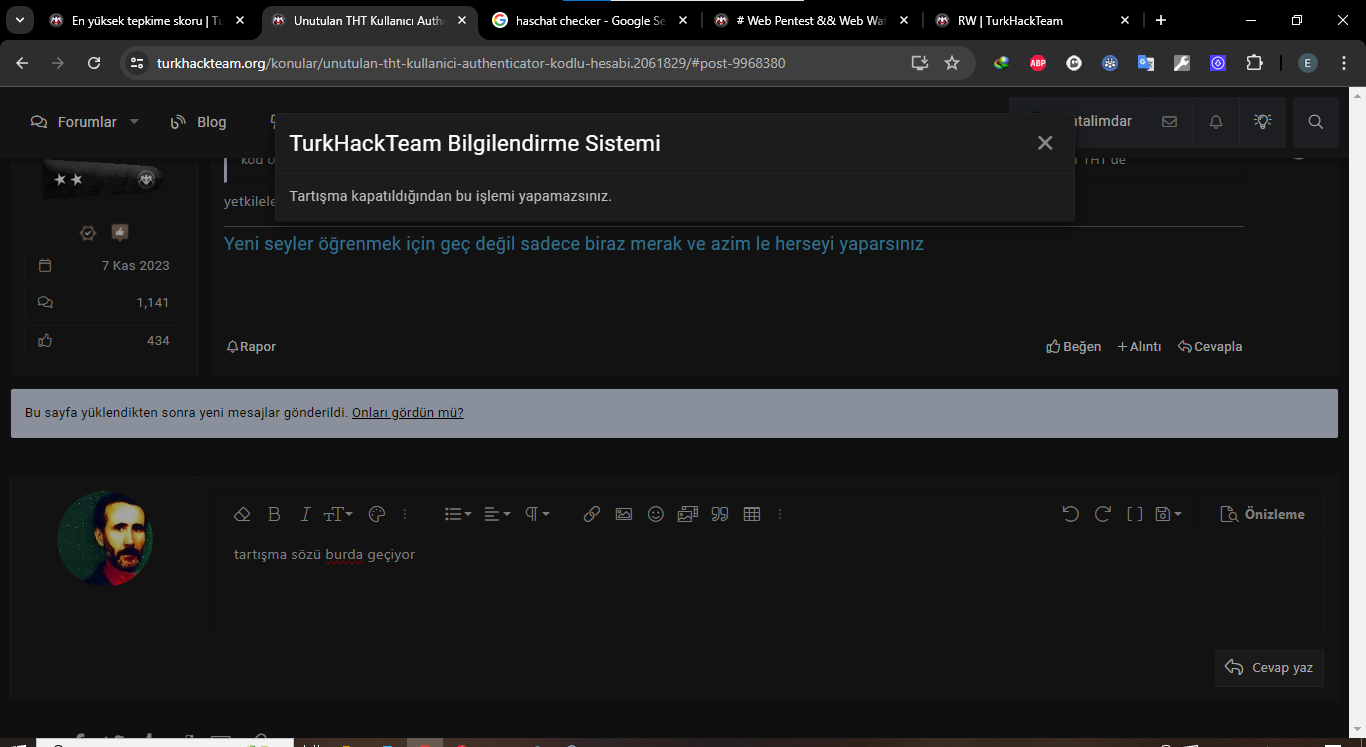Close the haschat checker tab
The height and width of the screenshot is (747, 1366).
[x=683, y=20]
